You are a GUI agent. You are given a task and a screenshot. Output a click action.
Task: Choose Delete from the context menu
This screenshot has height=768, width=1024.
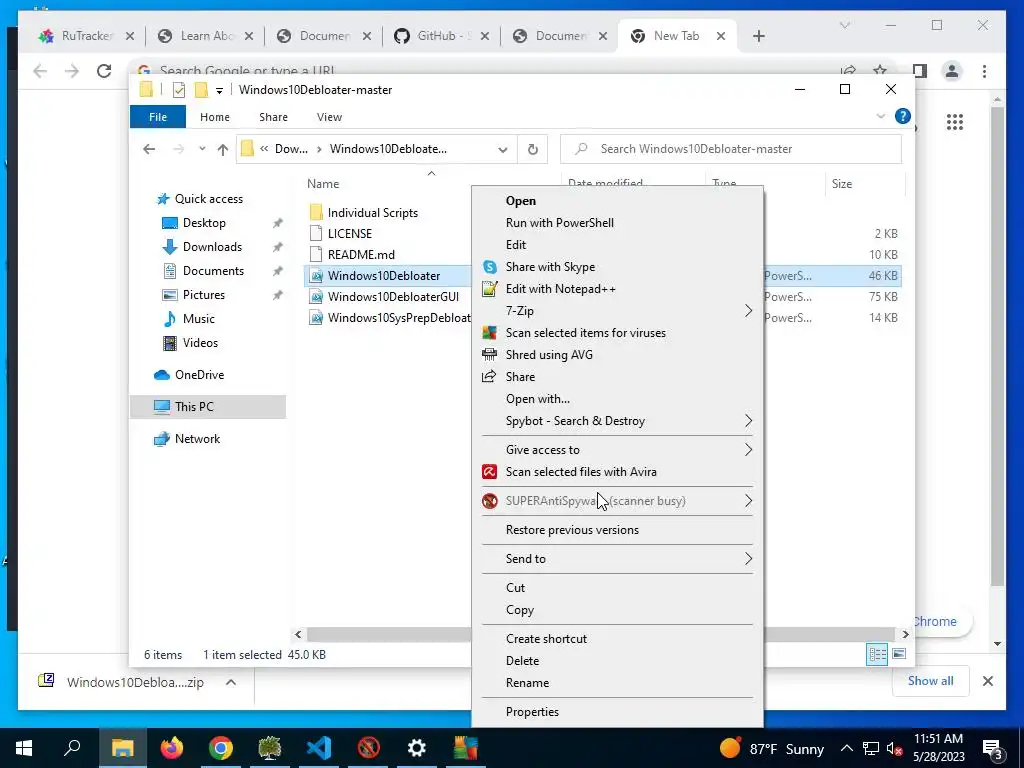(x=522, y=661)
